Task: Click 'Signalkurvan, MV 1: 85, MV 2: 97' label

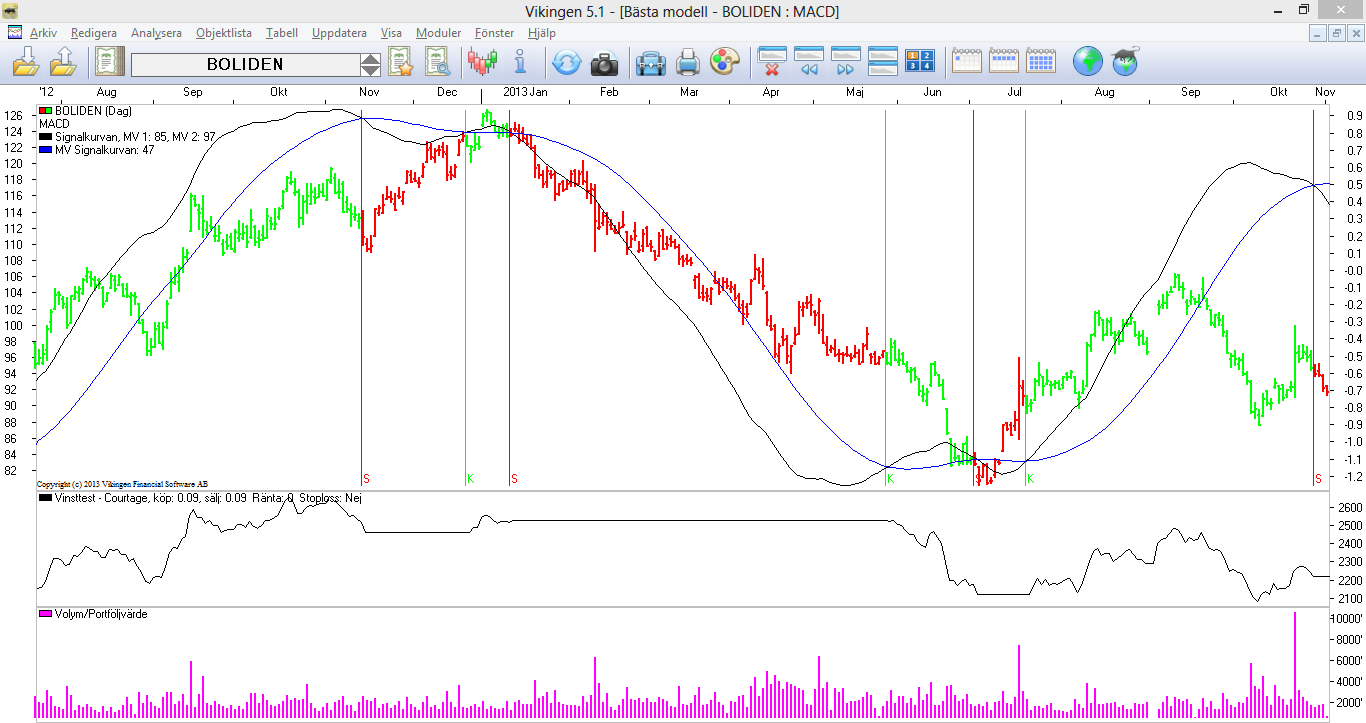Action: point(135,137)
